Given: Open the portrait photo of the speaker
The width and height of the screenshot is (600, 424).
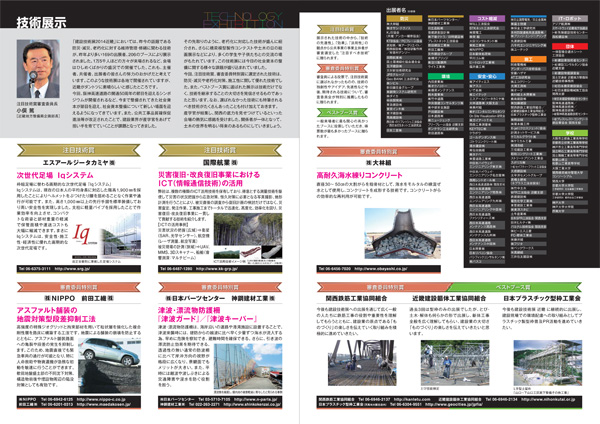Looking at the screenshot, I should tap(38, 68).
